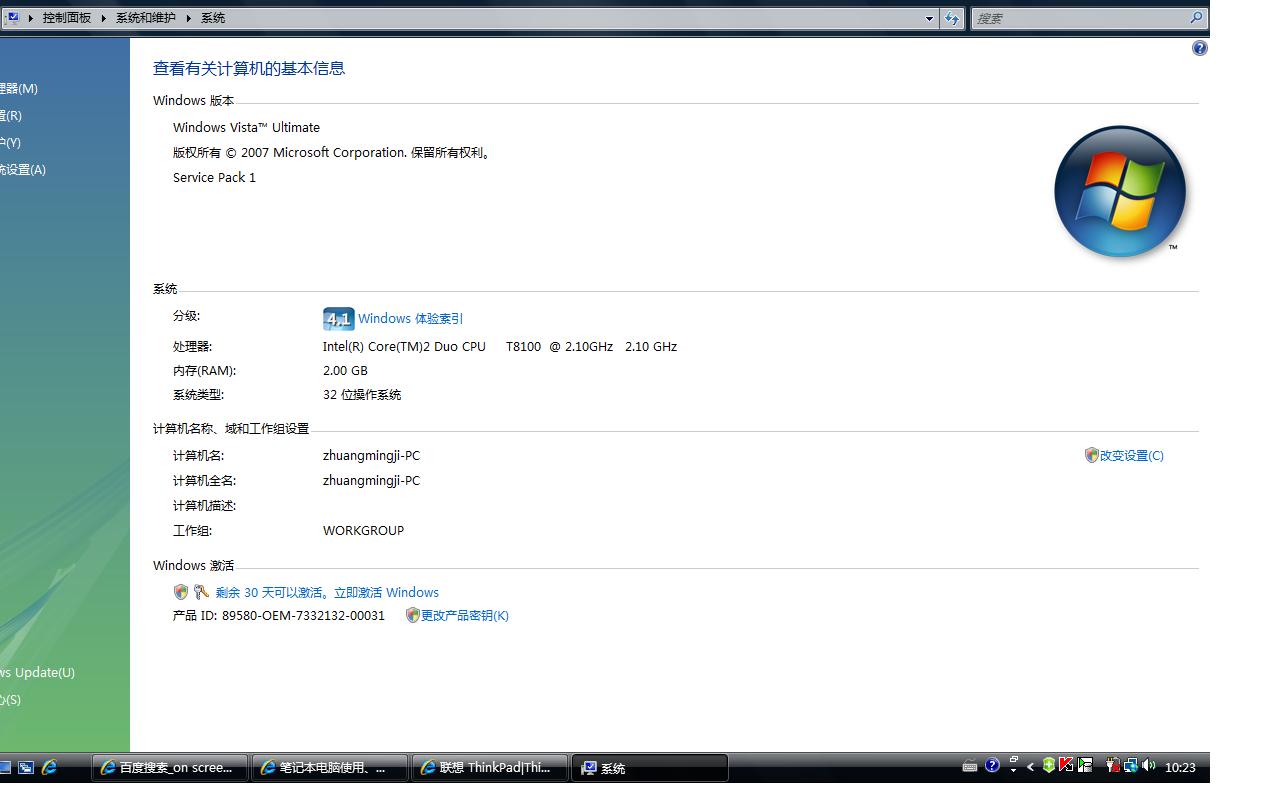Open the 控制面板 breadcrumb
The image size is (1280, 800).
pos(66,18)
